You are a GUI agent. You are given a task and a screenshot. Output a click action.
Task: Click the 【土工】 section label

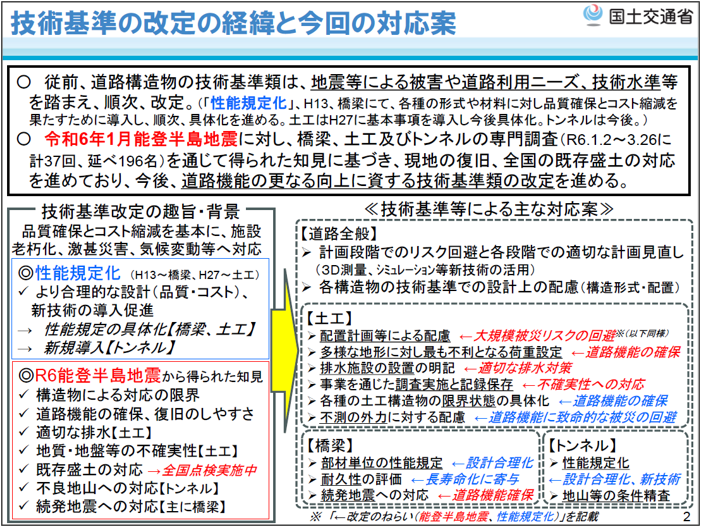click(329, 318)
